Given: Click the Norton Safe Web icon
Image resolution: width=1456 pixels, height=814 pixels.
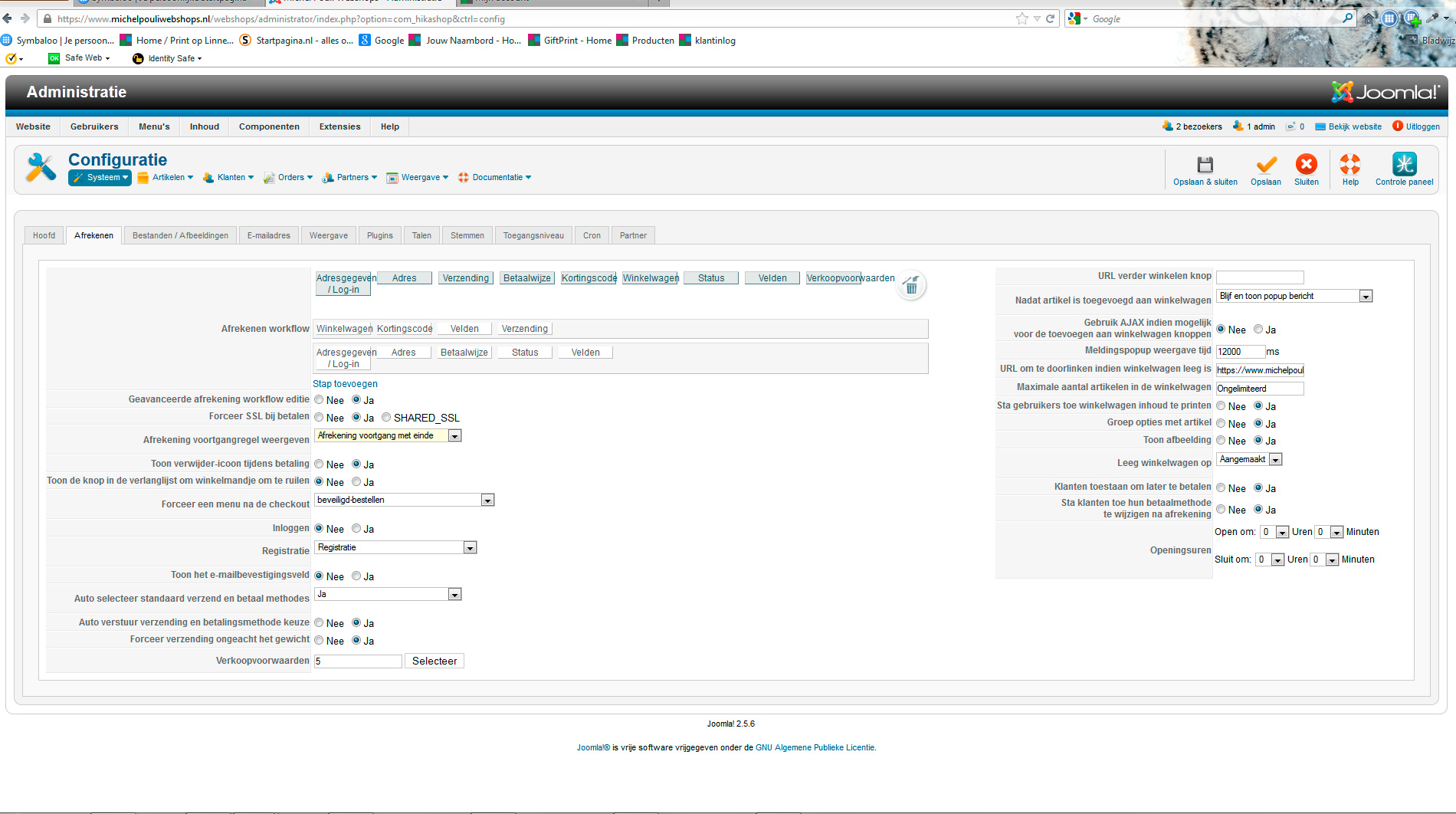Looking at the screenshot, I should point(54,58).
